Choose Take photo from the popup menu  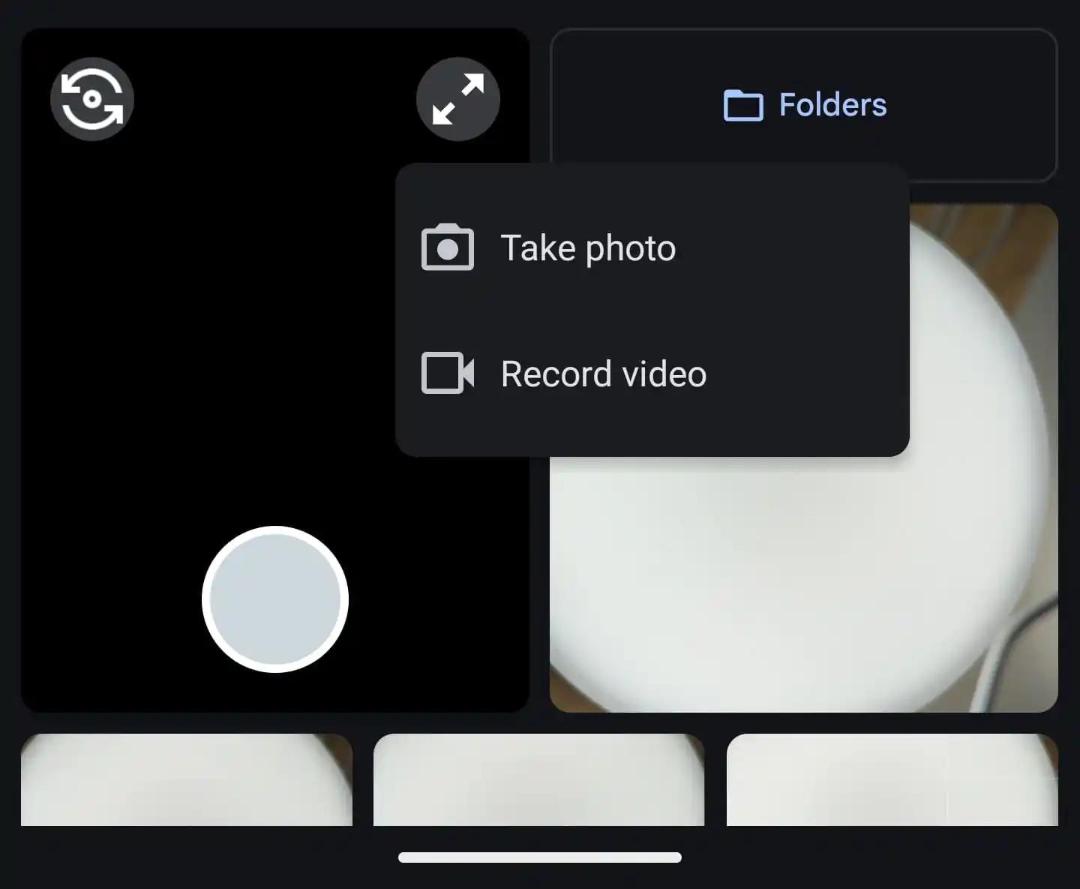(x=652, y=248)
